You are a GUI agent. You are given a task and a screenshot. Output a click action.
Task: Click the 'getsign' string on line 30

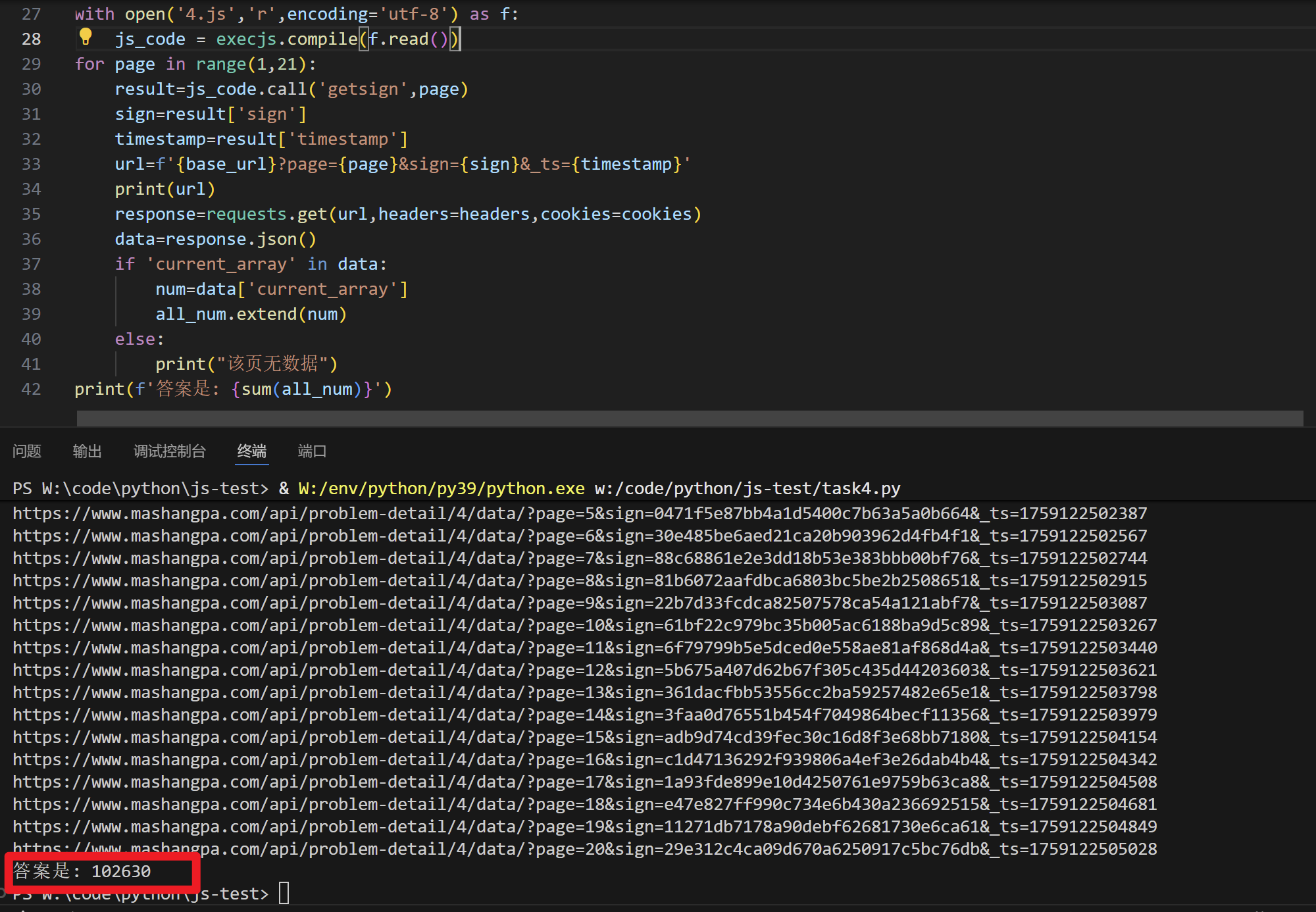tap(363, 89)
